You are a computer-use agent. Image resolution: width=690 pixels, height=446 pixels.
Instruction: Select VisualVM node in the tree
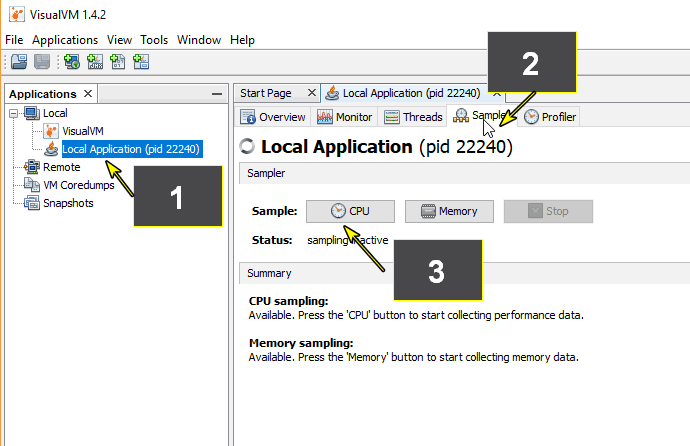coord(83,131)
